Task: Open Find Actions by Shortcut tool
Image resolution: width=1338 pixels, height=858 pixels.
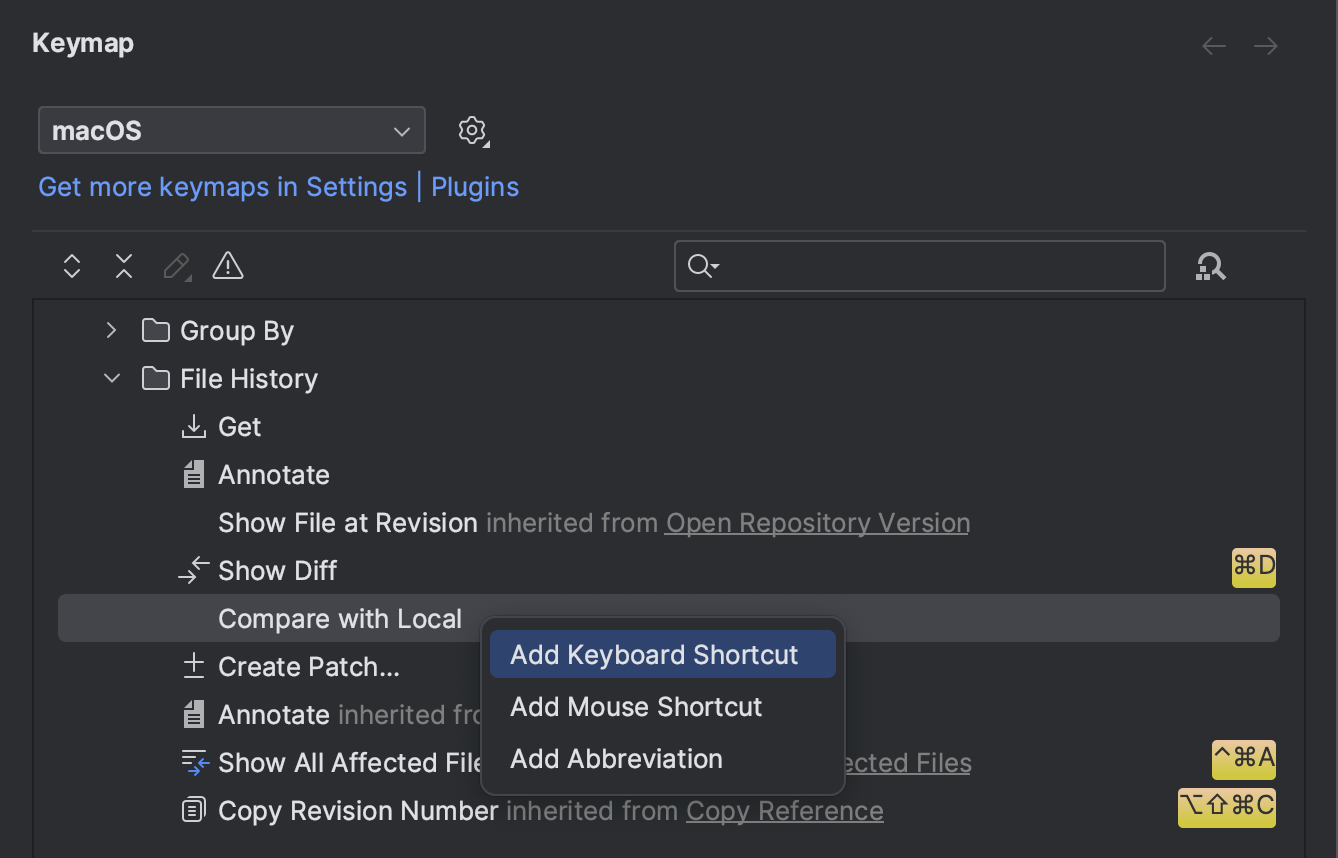Action: 1211,266
